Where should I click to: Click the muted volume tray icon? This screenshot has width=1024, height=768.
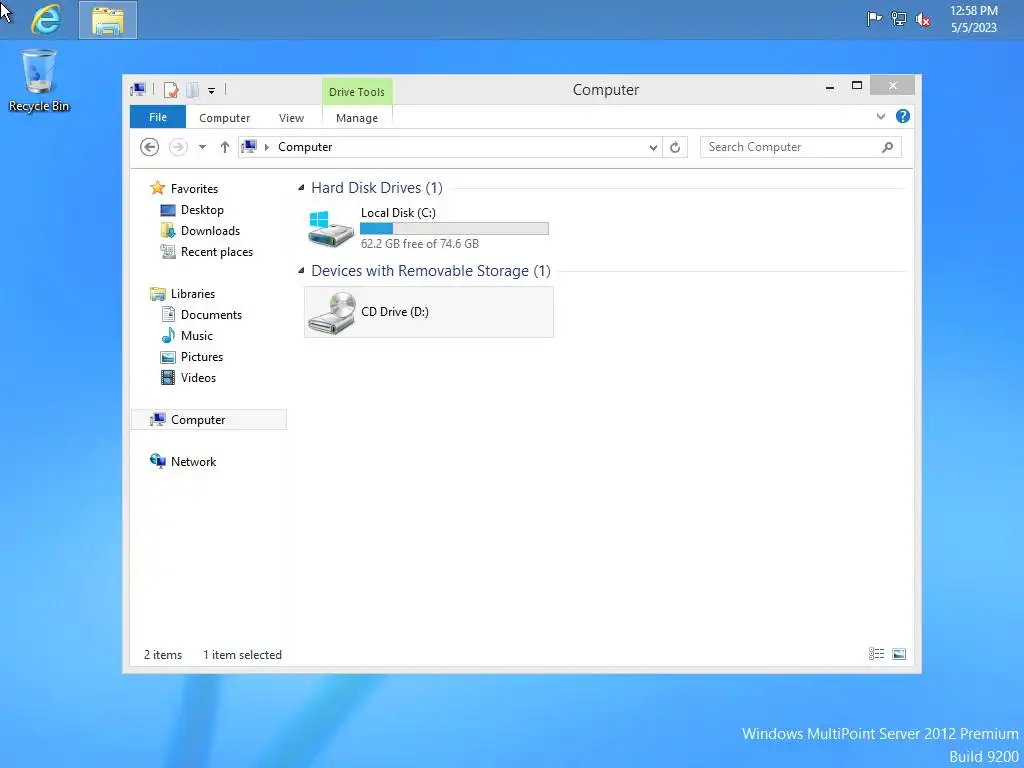pyautogui.click(x=923, y=20)
